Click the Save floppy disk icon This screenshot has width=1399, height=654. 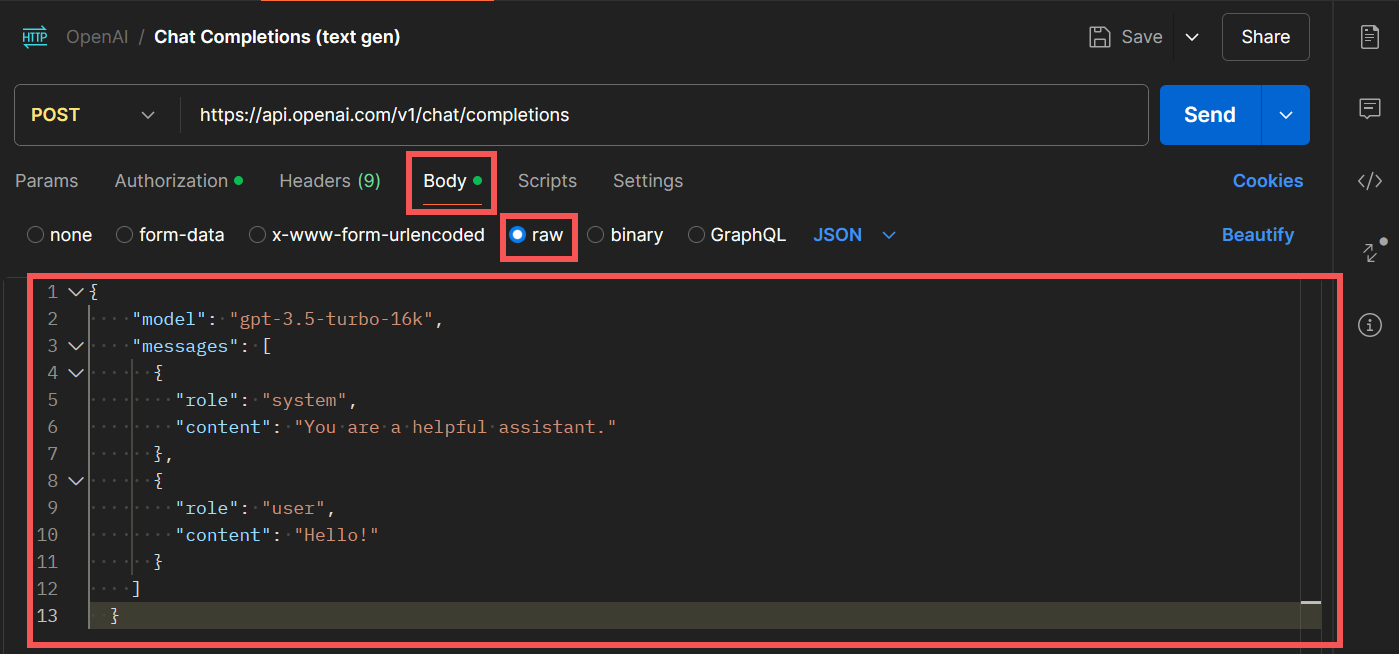tap(1100, 37)
